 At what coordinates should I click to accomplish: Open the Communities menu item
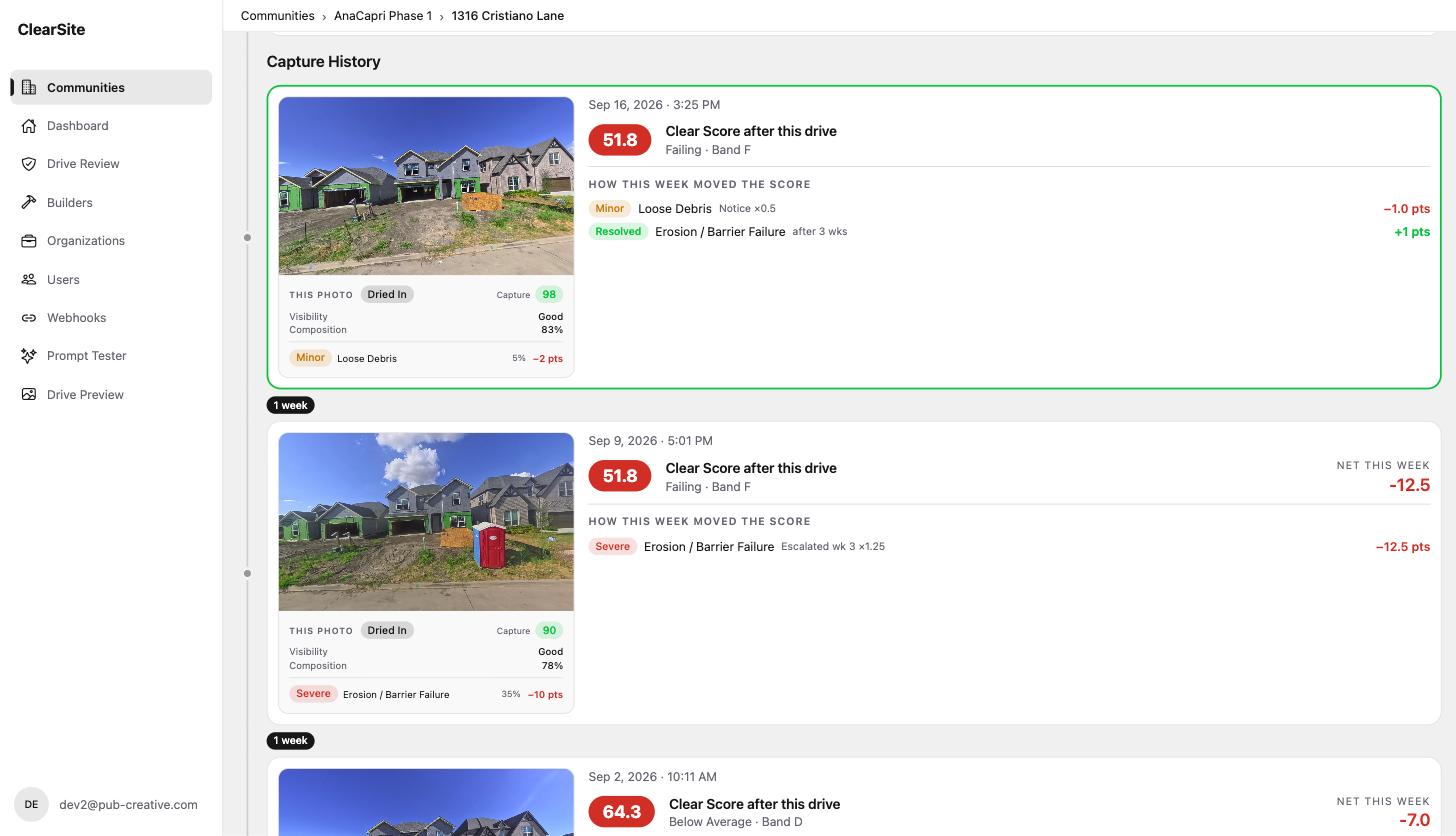point(111,87)
